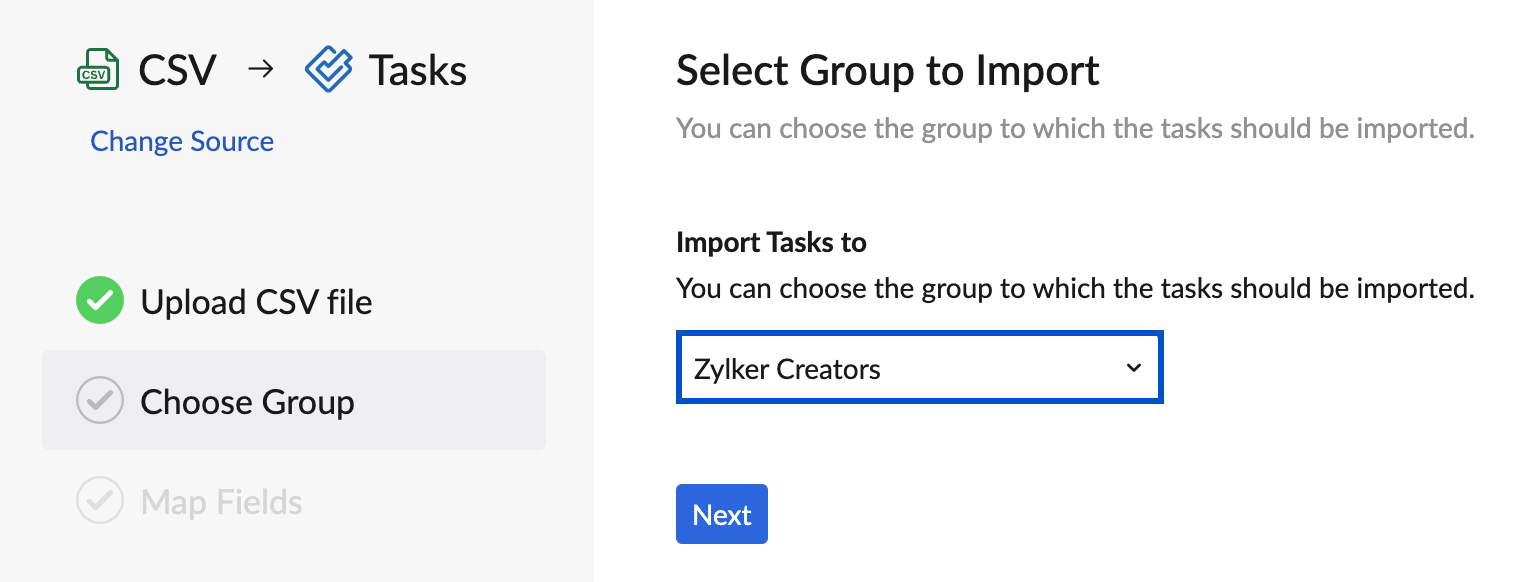Click the blue Tasks checkmark icon
Viewport: 1522px width, 582px height.
pos(328,68)
